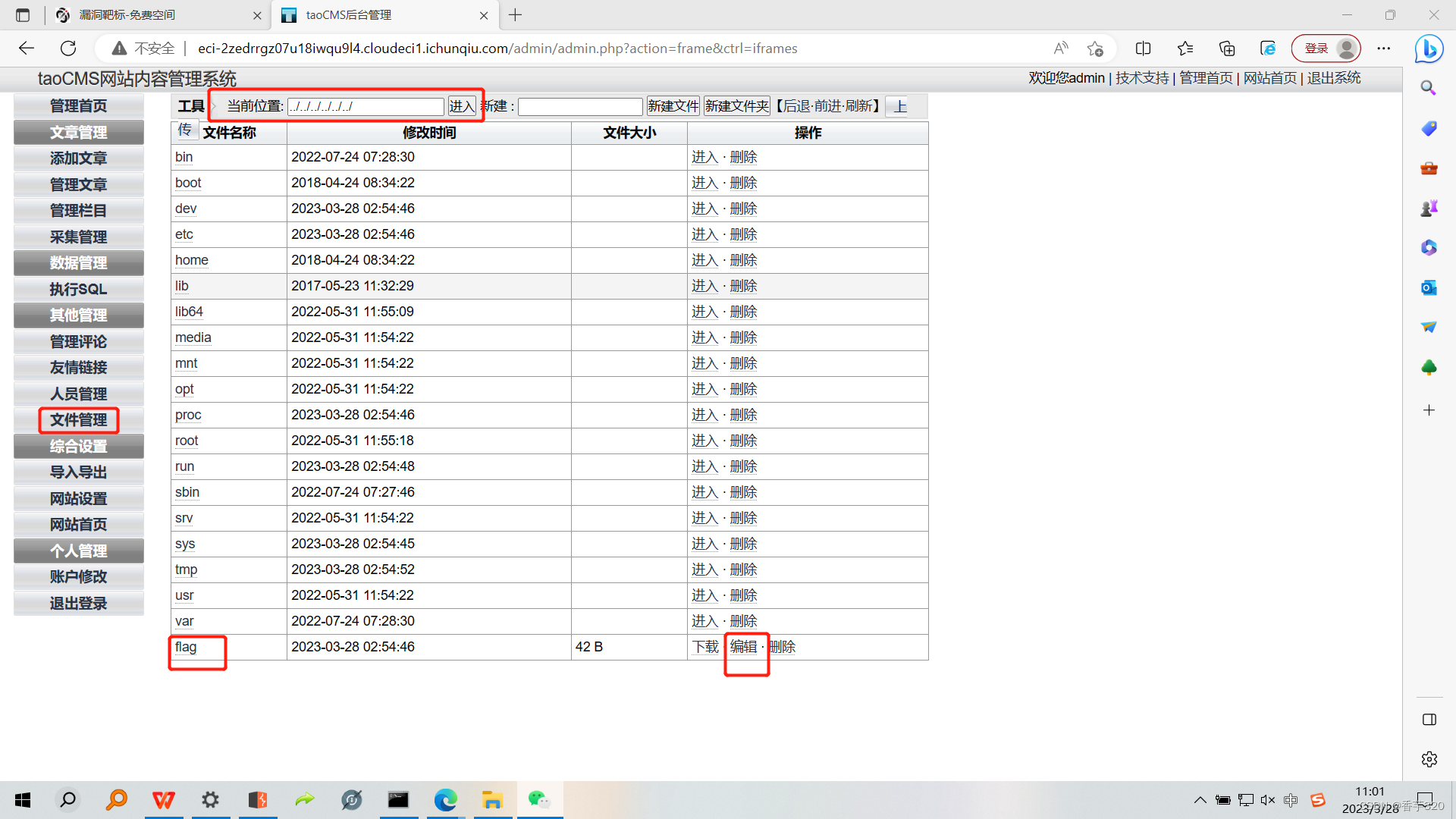Open Microsoft Edge from the taskbar

[x=446, y=800]
